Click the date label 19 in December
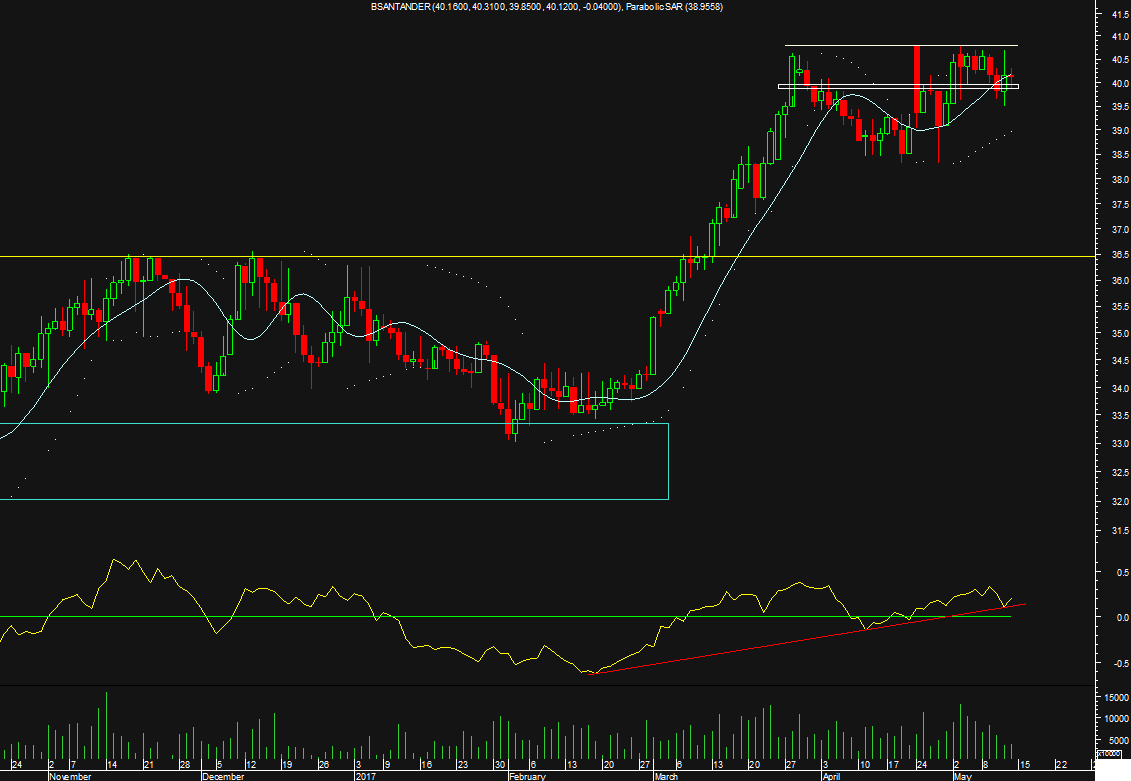 tap(287, 765)
